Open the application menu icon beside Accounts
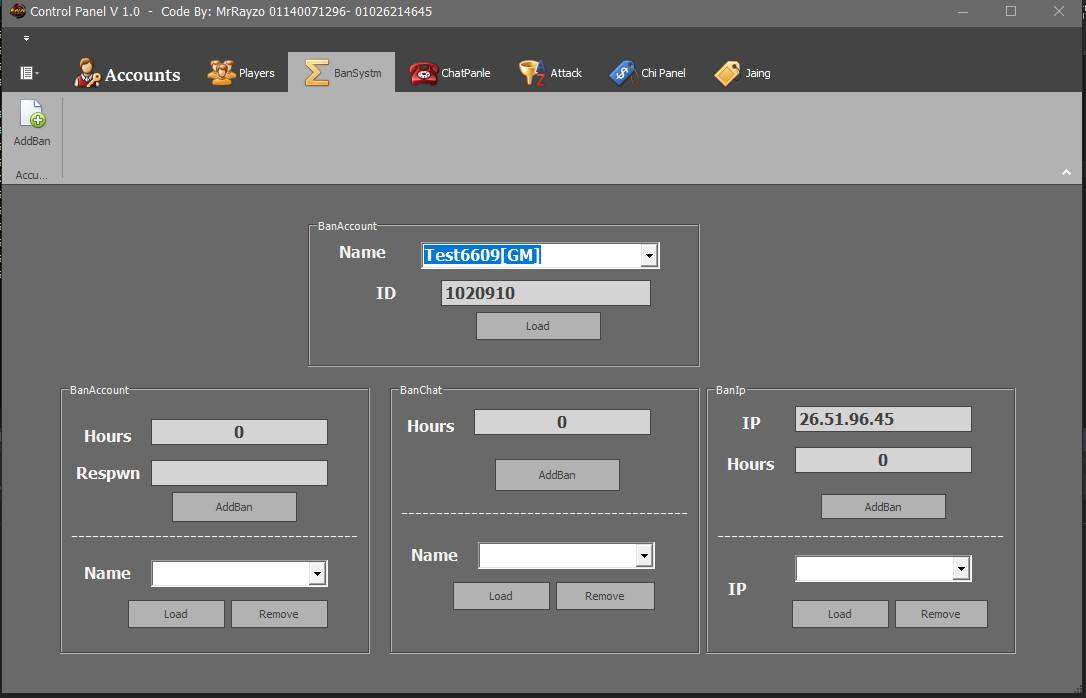The height and width of the screenshot is (698, 1086). (x=28, y=73)
